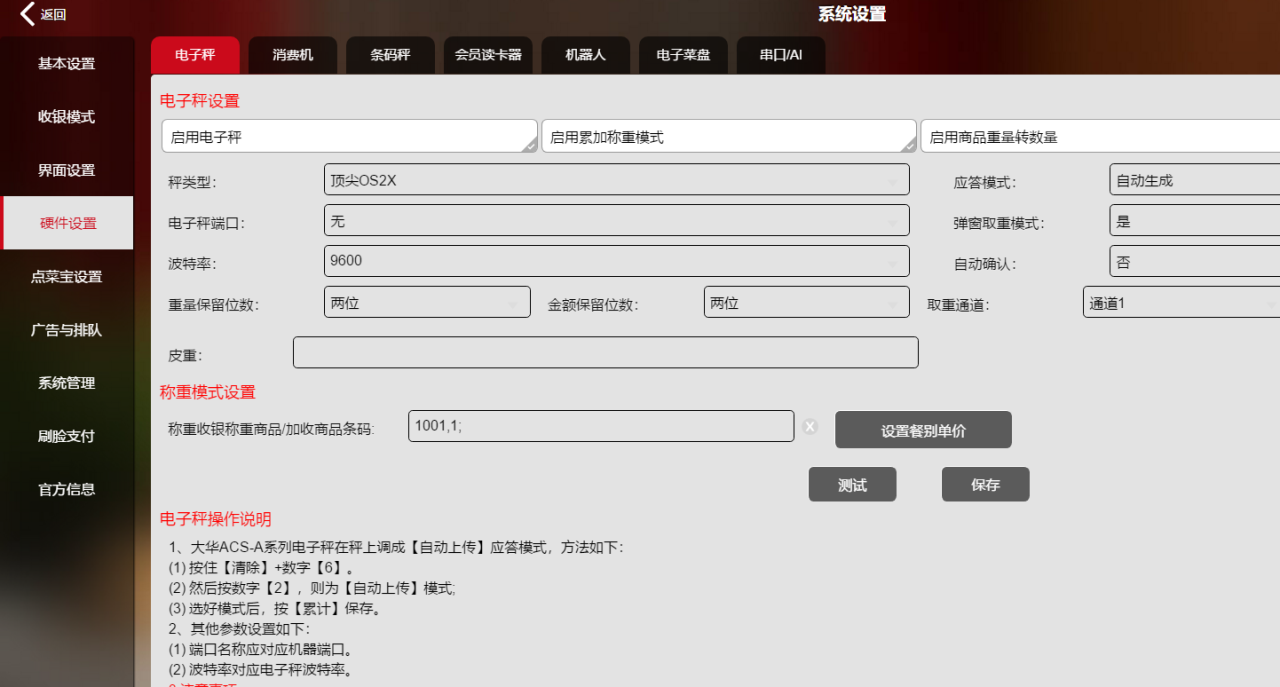This screenshot has height=687, width=1280.
Task: Clear the barcode field with X icon
Action: pyautogui.click(x=810, y=427)
